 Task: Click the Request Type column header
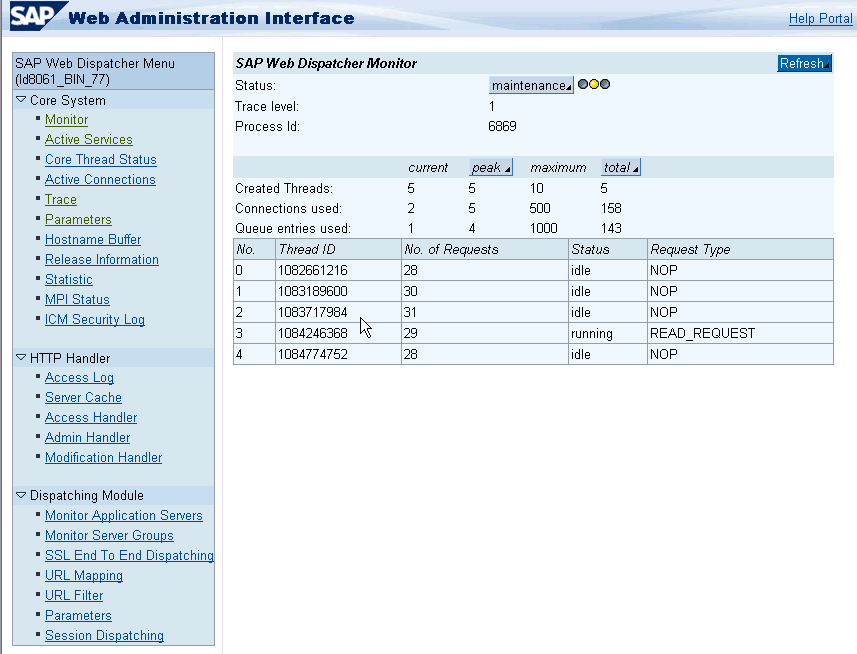690,249
